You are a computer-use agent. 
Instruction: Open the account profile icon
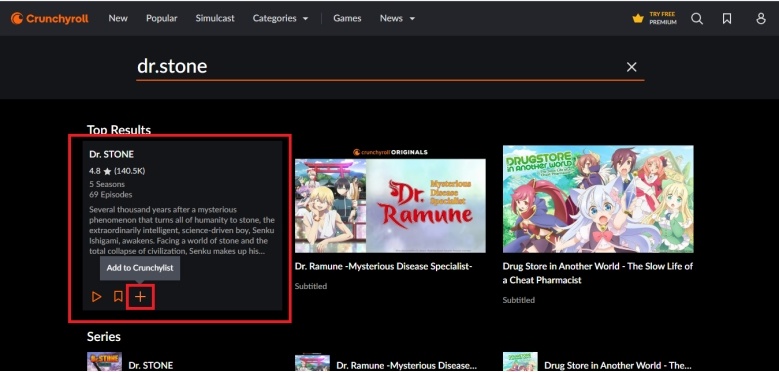[x=761, y=18]
